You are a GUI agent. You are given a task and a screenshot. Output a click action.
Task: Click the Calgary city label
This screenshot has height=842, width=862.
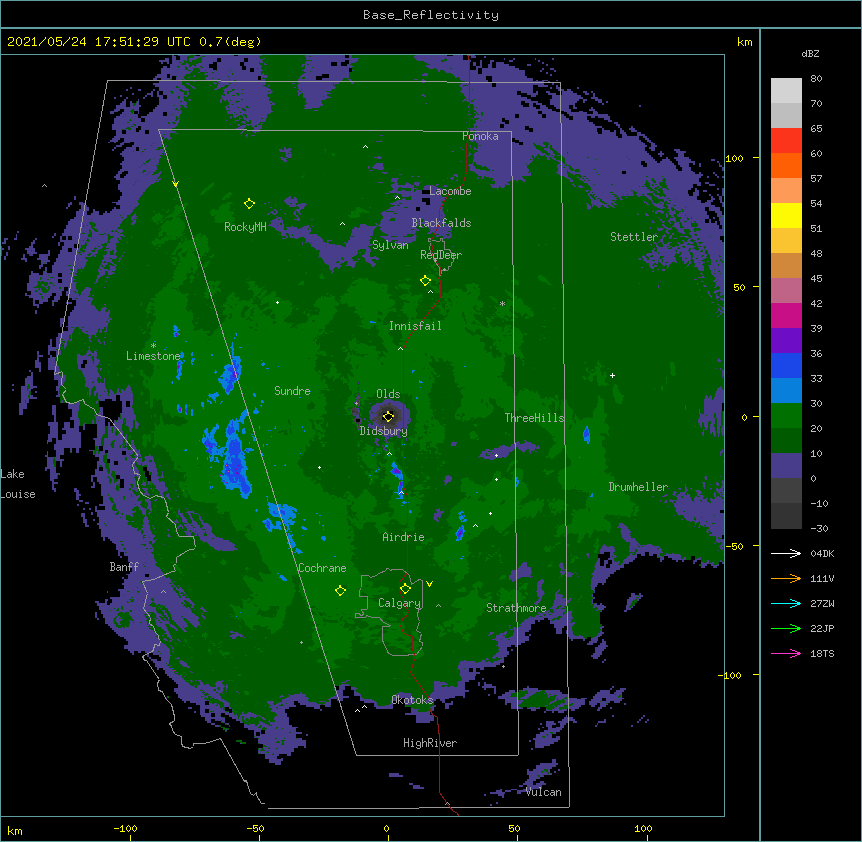400,603
